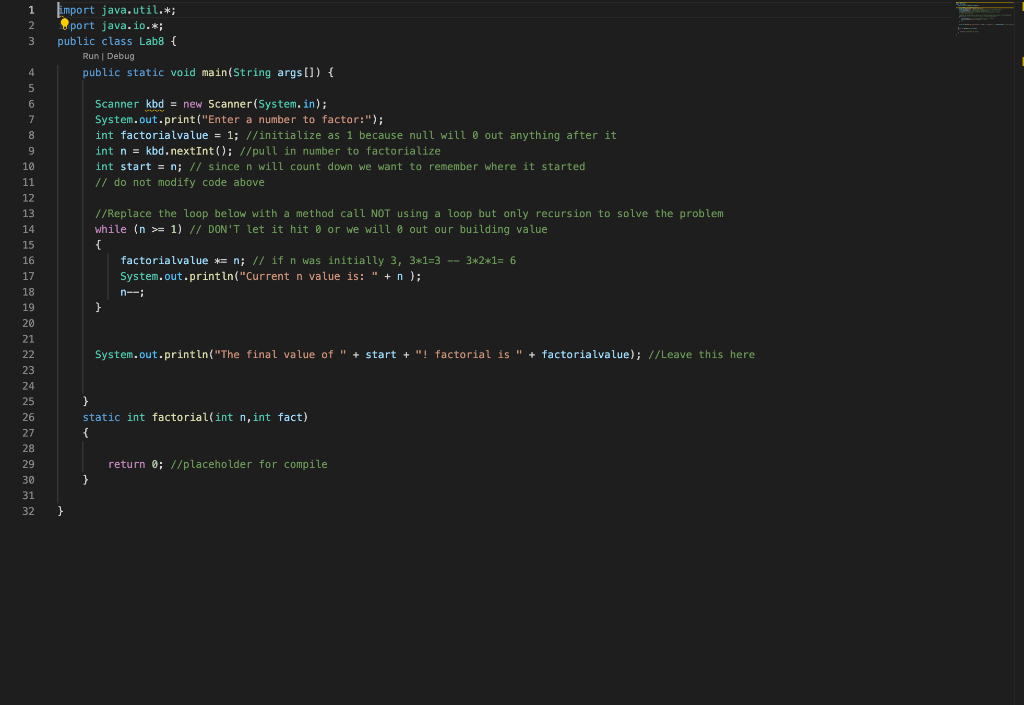Click System.out.print on line 7
This screenshot has height=705, width=1024.
143,119
